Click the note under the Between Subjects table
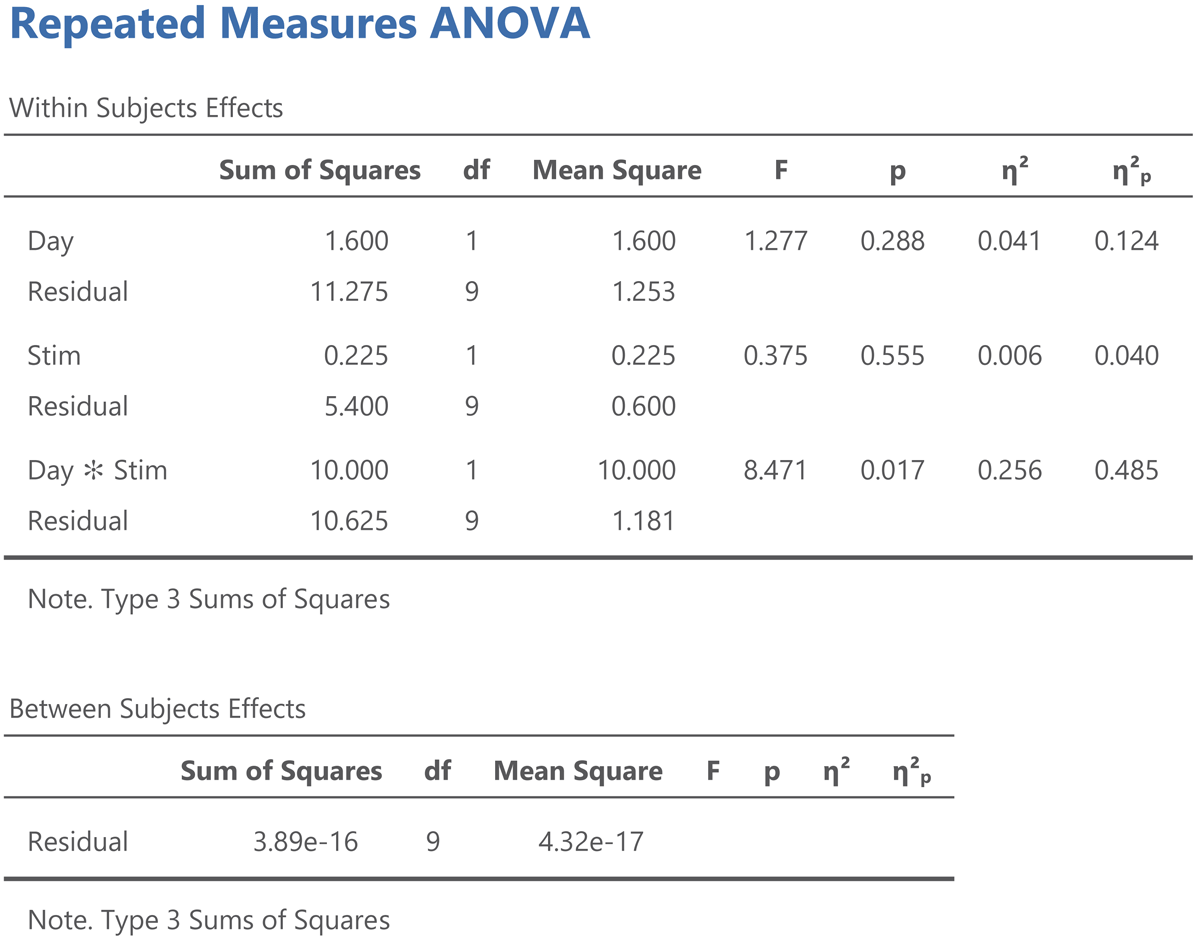Screen dimensions: 1200x940 coord(208,920)
